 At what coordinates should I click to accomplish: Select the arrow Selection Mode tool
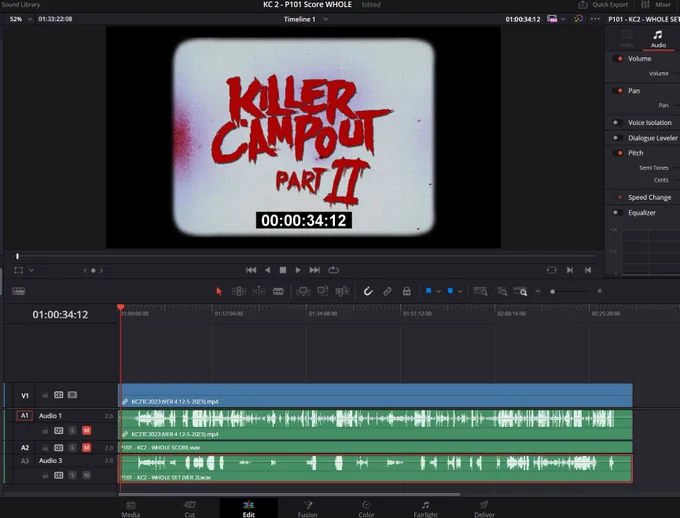(x=219, y=292)
